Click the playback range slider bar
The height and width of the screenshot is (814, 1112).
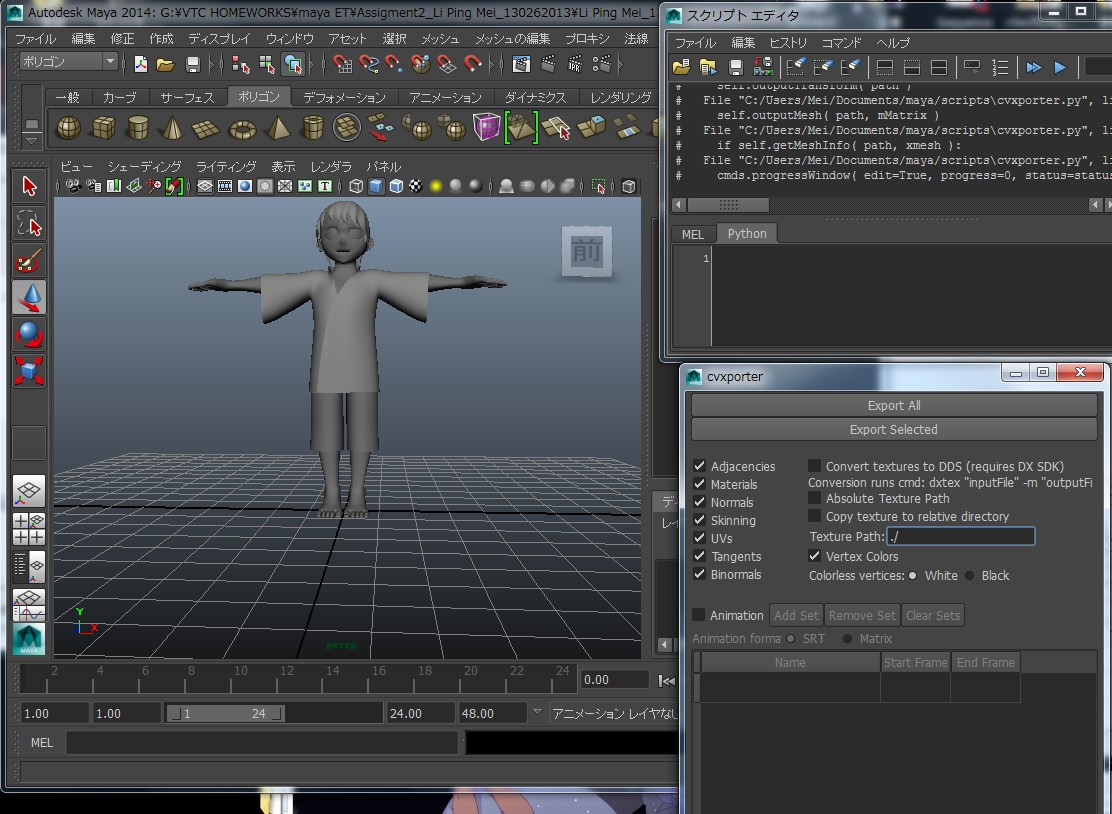coord(226,713)
